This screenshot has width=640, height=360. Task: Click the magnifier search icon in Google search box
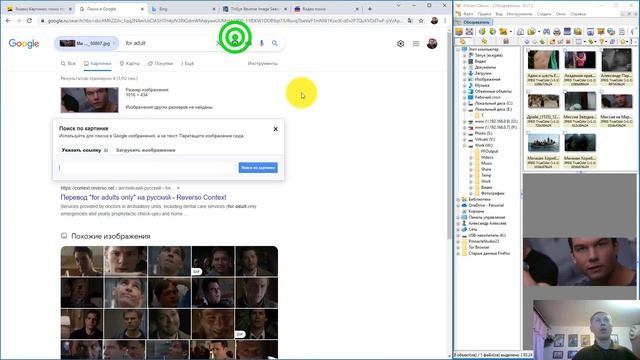[275, 43]
